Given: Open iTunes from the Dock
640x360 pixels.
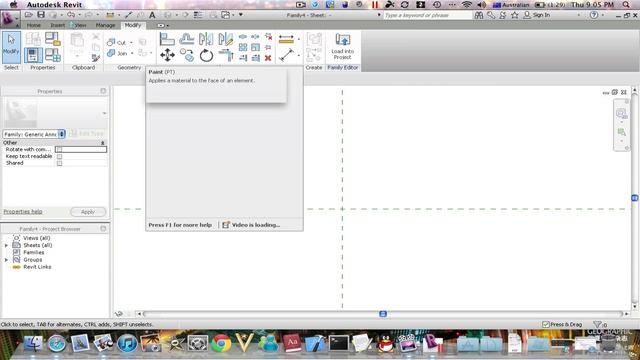Looking at the screenshot, I should (127, 343).
